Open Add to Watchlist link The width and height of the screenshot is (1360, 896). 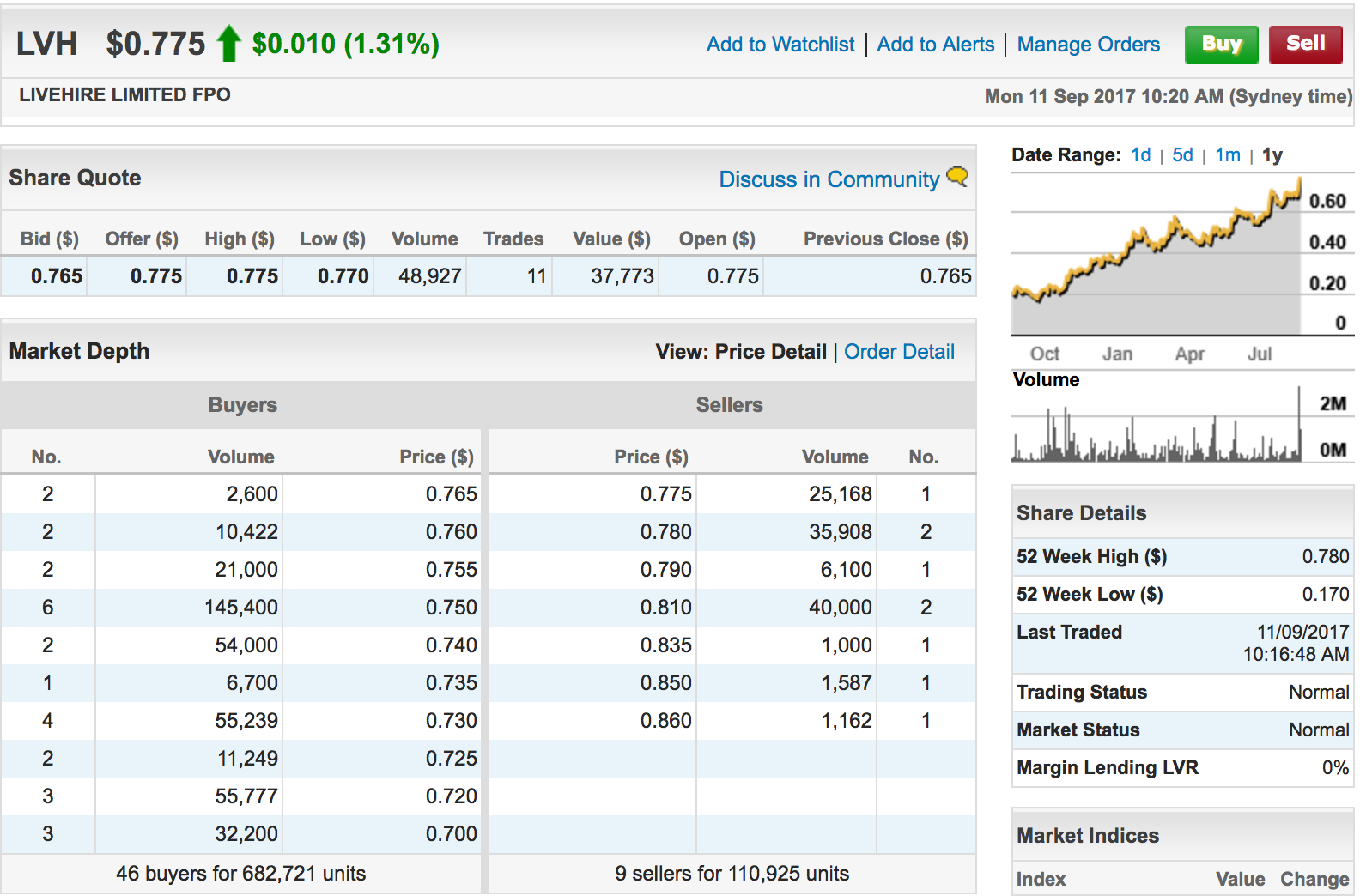click(x=780, y=45)
